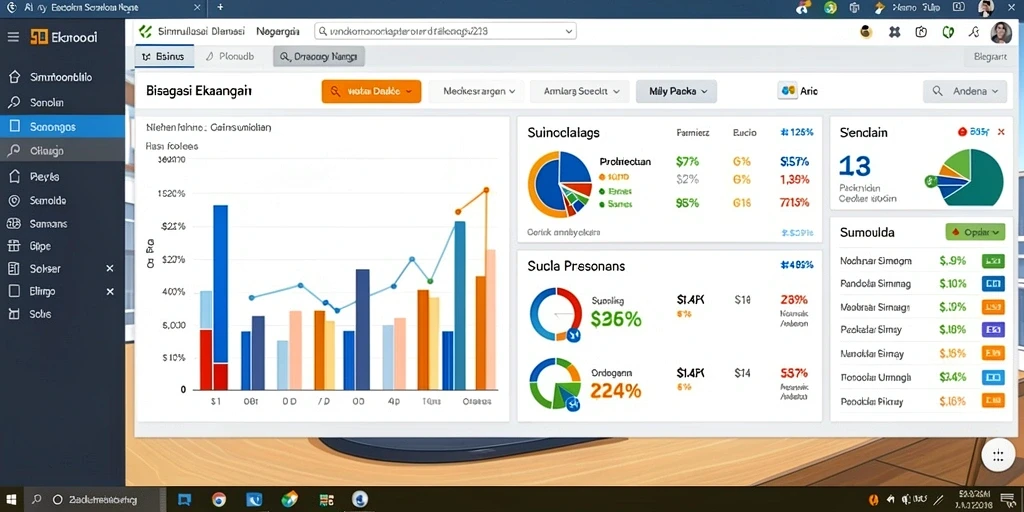This screenshot has width=1024, height=512.
Task: Open the round floating grid button
Action: [997, 456]
